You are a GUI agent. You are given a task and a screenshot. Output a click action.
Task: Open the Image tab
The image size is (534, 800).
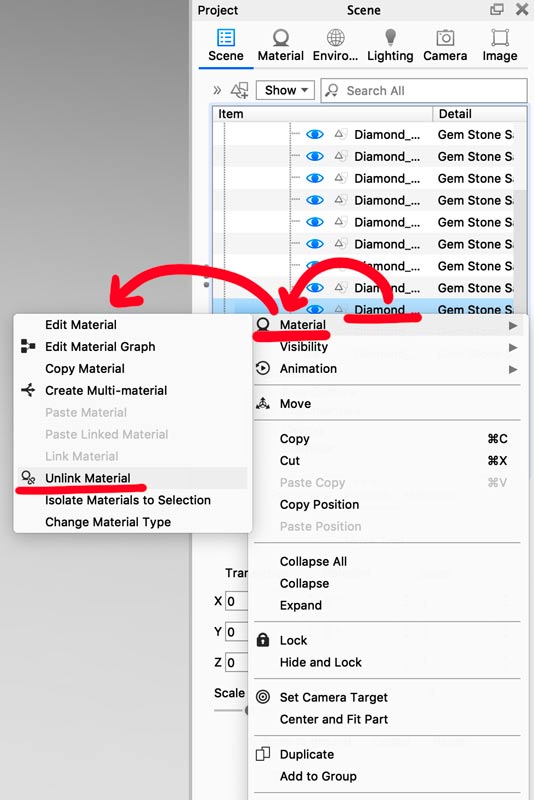click(x=500, y=45)
